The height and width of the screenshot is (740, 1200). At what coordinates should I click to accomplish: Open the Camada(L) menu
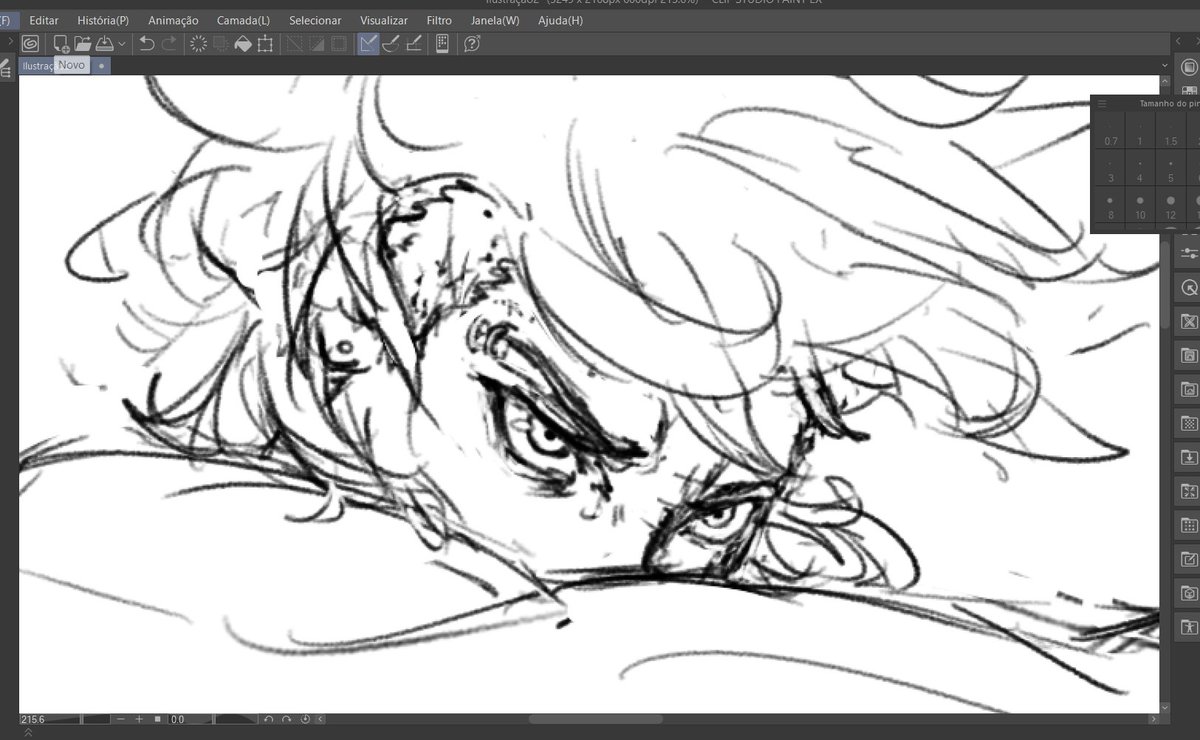coord(243,20)
